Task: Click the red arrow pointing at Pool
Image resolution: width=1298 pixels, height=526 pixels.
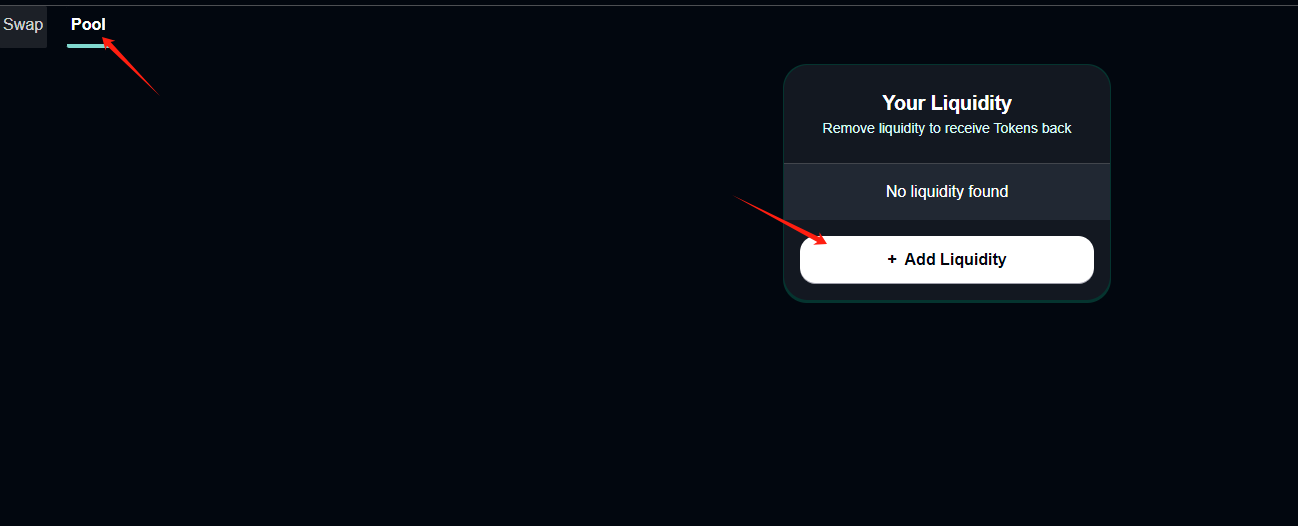Action: click(130, 65)
